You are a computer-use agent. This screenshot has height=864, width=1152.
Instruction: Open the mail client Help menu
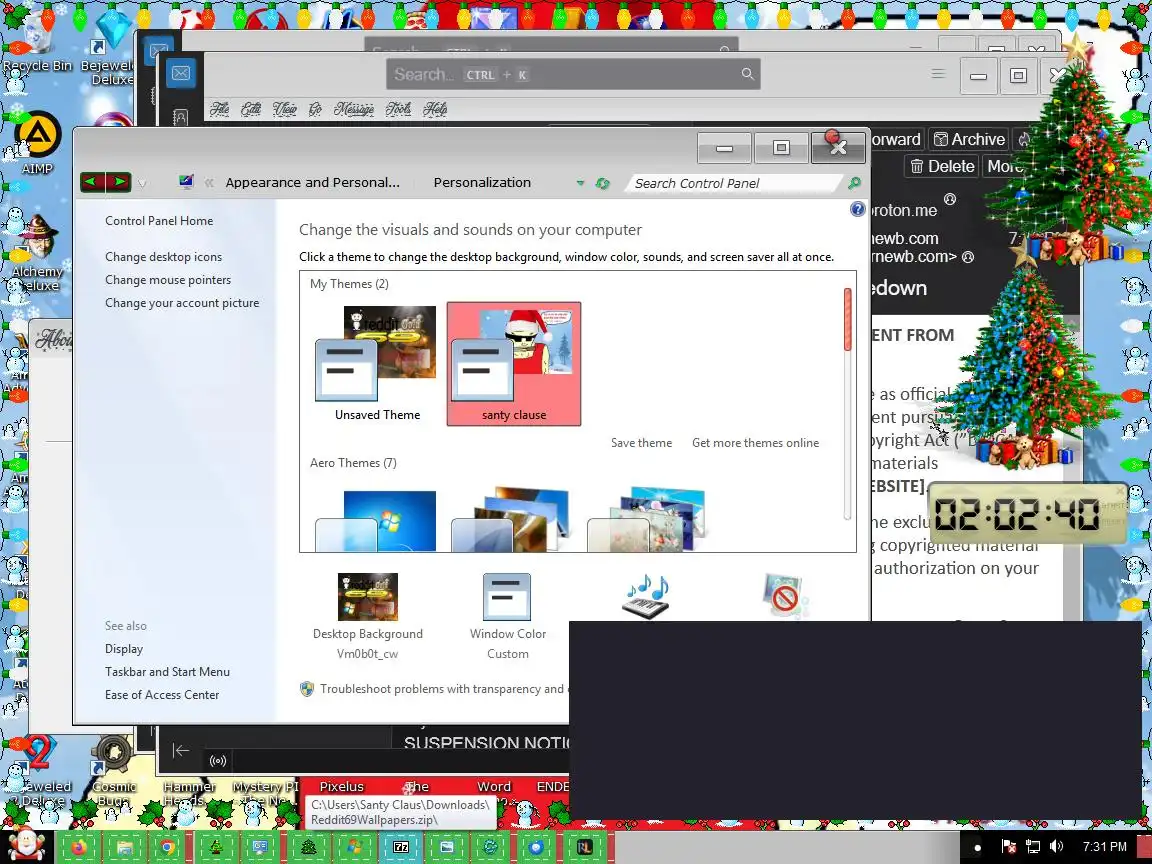[435, 109]
